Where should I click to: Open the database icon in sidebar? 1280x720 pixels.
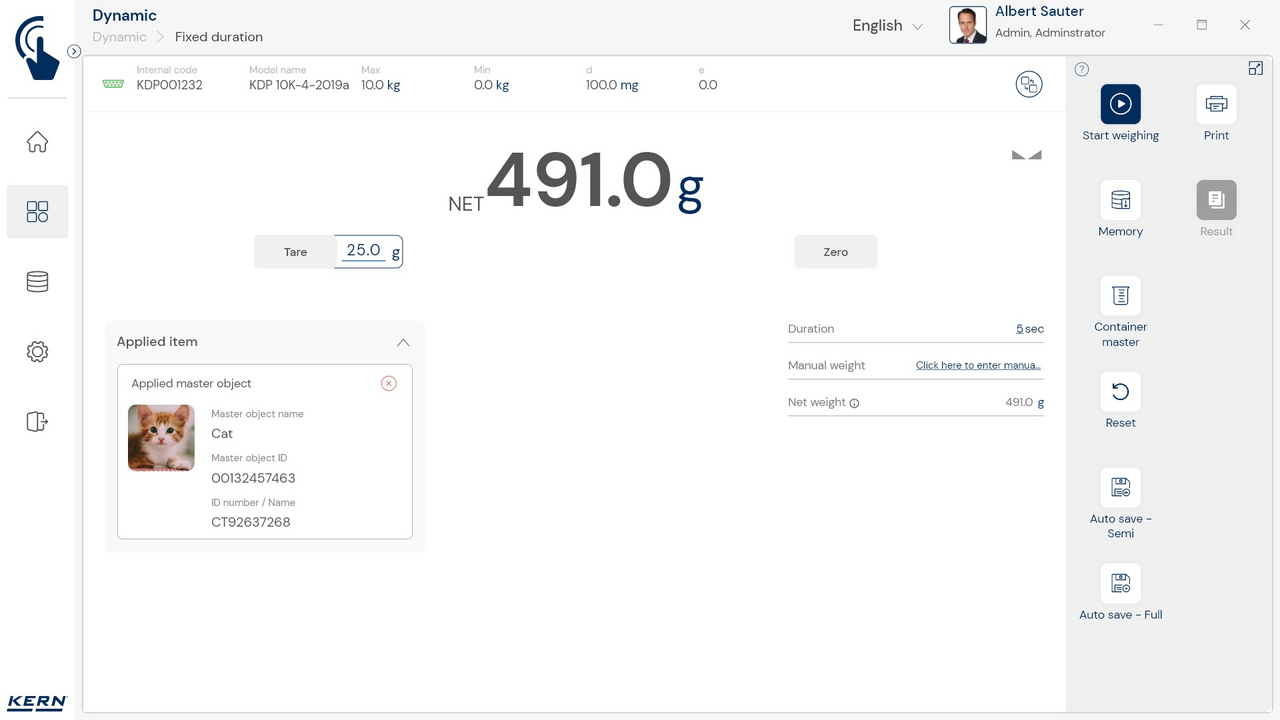point(37,282)
